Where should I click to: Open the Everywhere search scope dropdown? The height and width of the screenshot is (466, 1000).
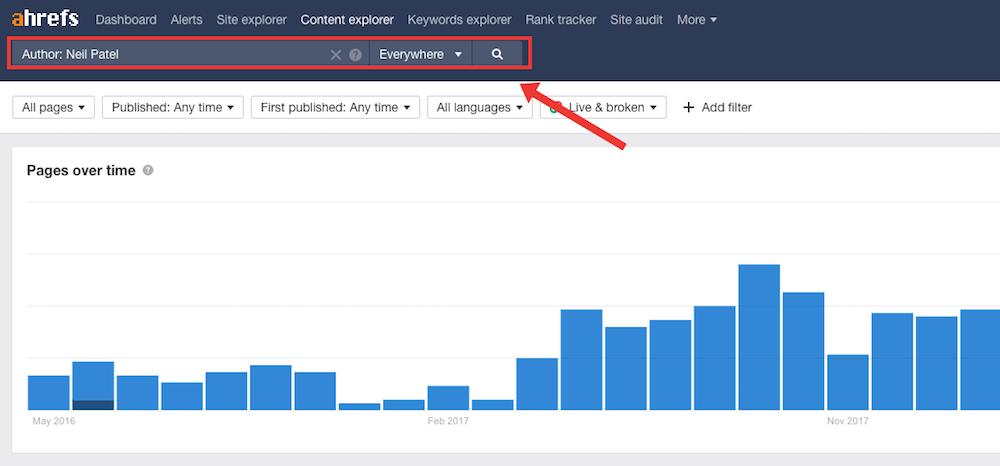(420, 54)
